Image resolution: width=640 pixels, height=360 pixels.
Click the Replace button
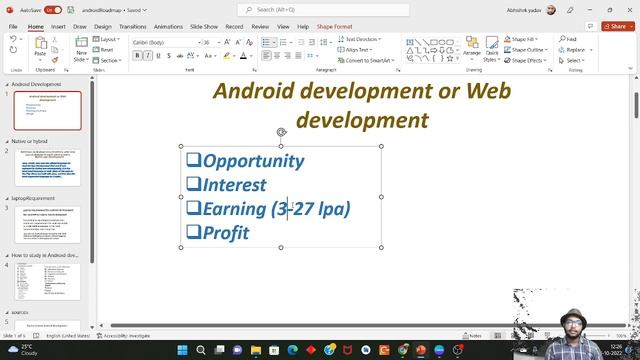pos(572,50)
